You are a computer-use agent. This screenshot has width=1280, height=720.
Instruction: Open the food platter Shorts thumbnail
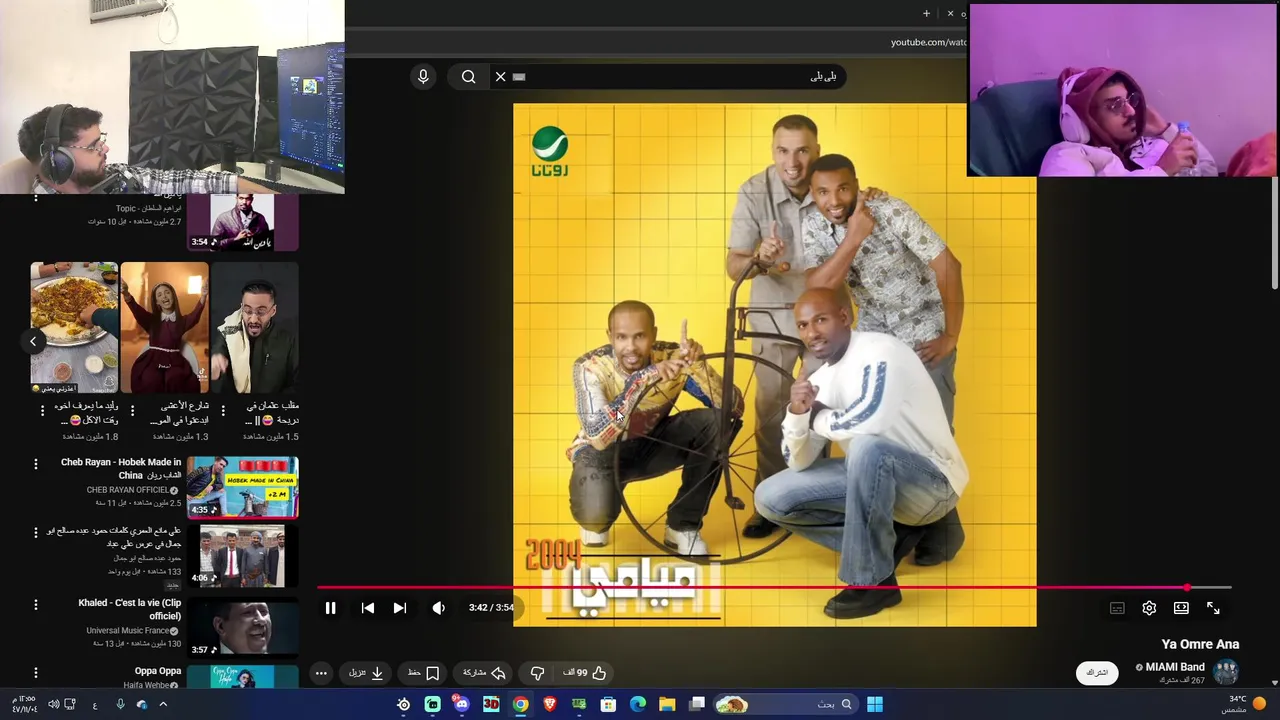pyautogui.click(x=74, y=328)
